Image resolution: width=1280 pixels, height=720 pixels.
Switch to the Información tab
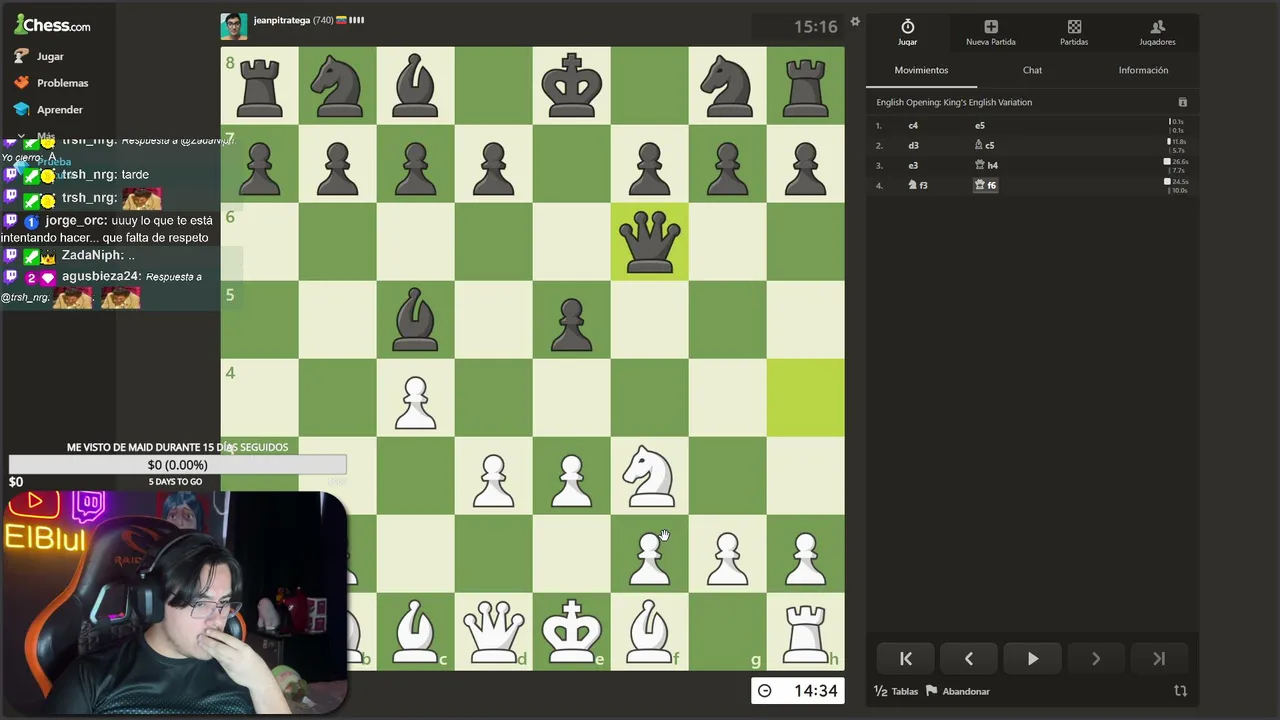coord(1143,70)
